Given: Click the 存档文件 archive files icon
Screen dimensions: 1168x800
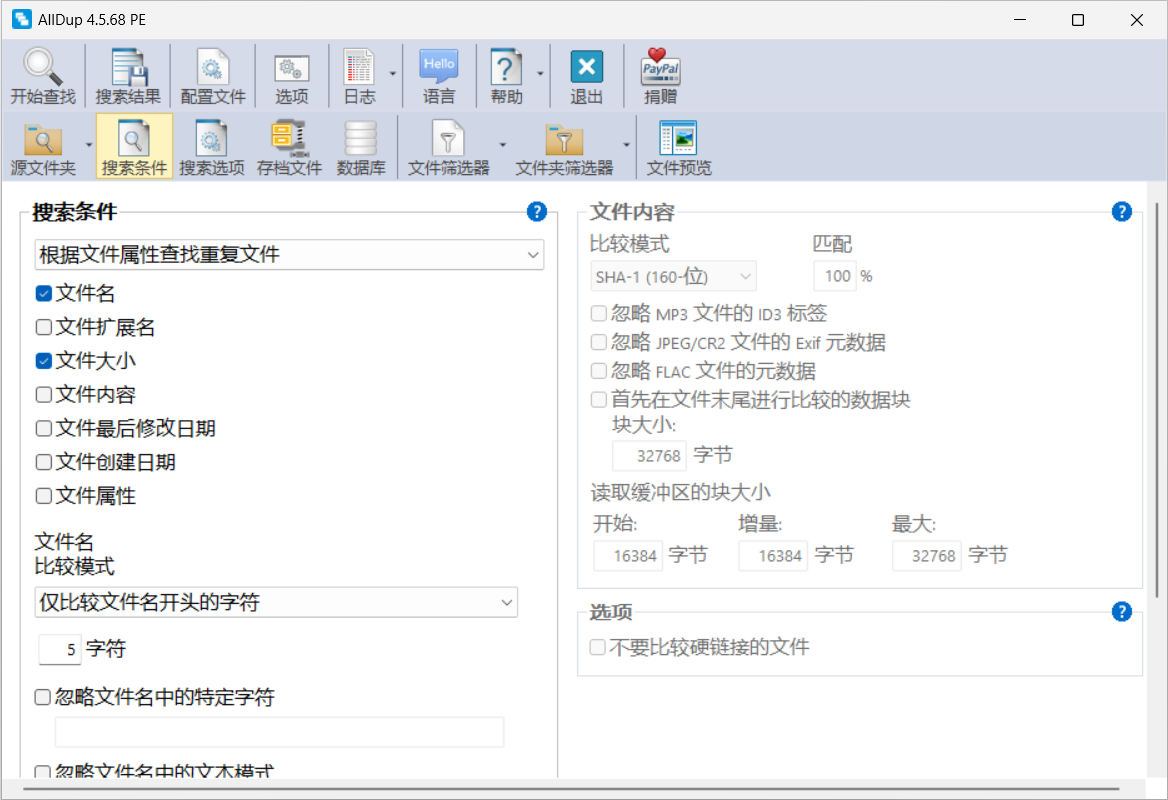Looking at the screenshot, I should coord(289,147).
